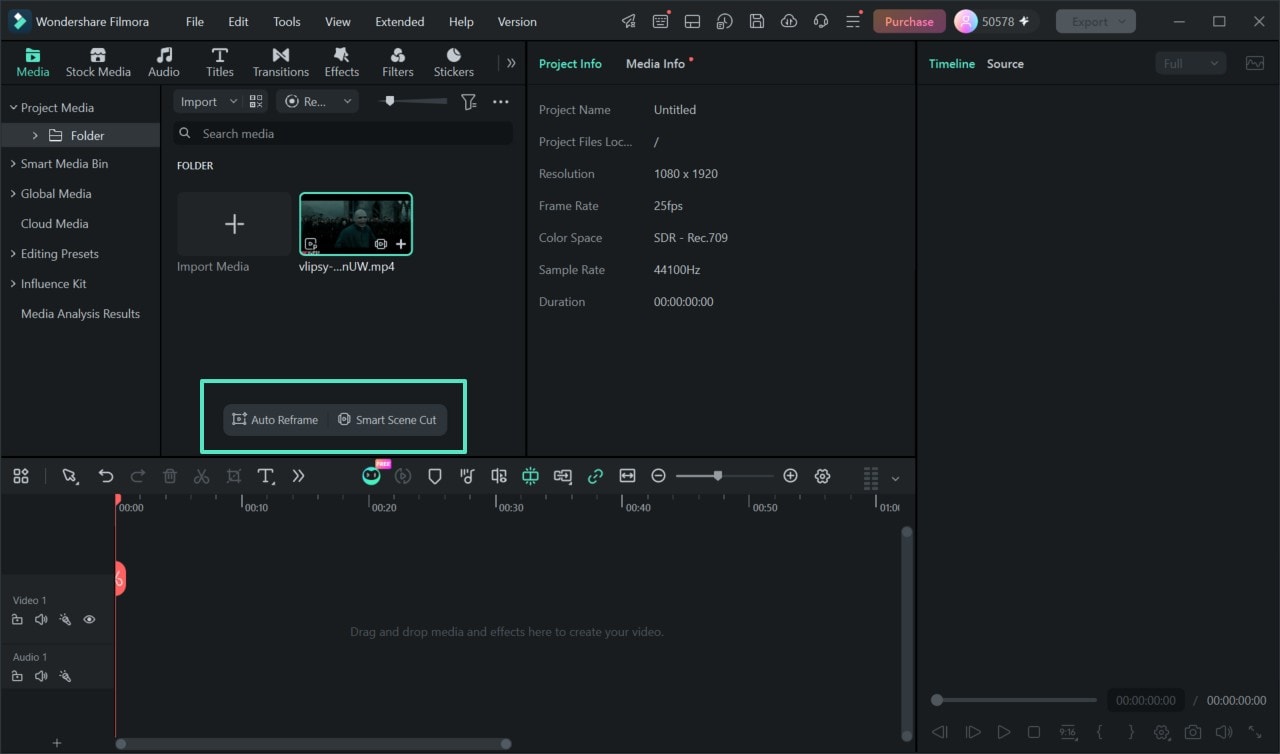Viewport: 1280px width, 754px height.
Task: Take a snapshot with the camera icon
Action: click(1193, 733)
